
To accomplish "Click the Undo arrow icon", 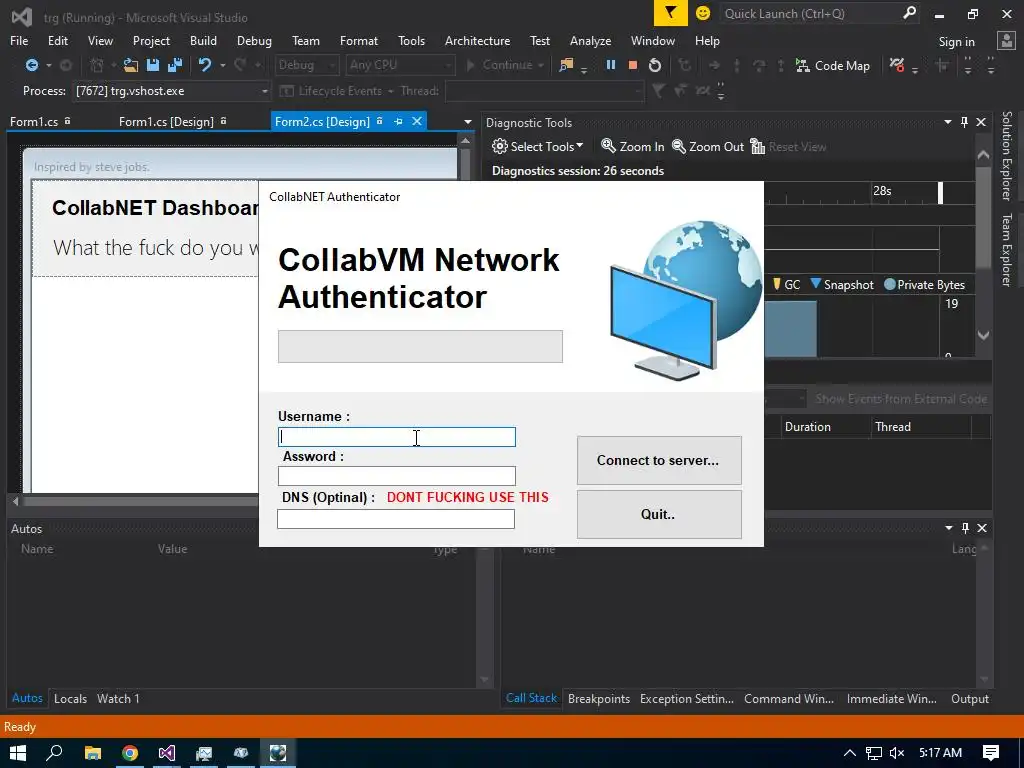I will click(x=205, y=65).
